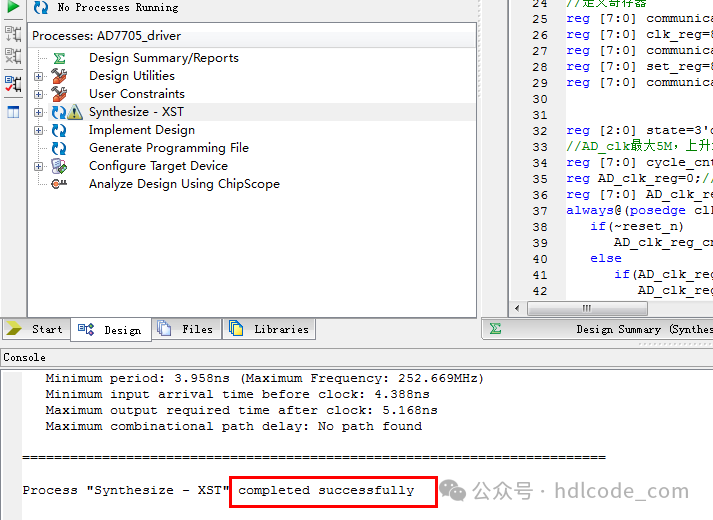Expand the Configure Target Device node
This screenshot has height=520, width=713.
[39, 166]
